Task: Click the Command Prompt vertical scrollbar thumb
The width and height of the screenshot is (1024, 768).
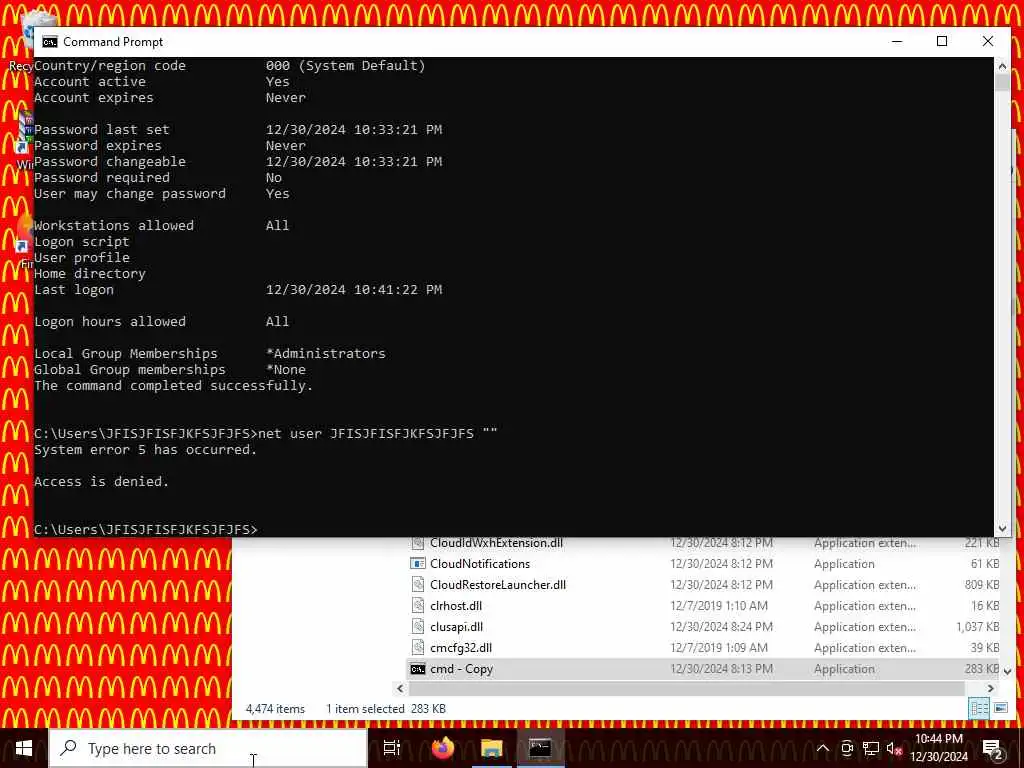Action: pos(1002,83)
